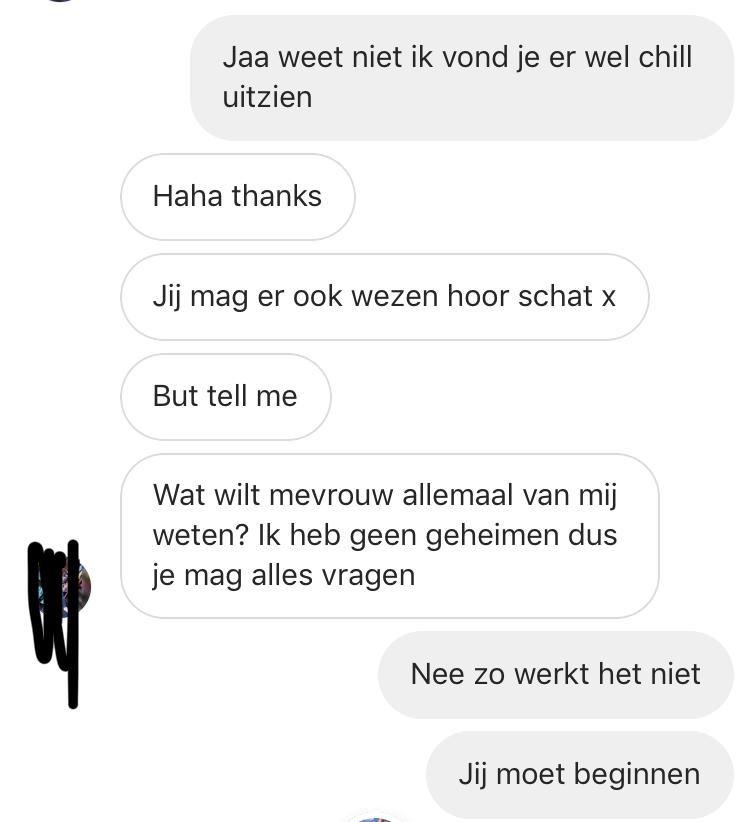This screenshot has height=822, width=750.
Task: Tap the partial profile picture at the top left
Action: coord(60,1)
